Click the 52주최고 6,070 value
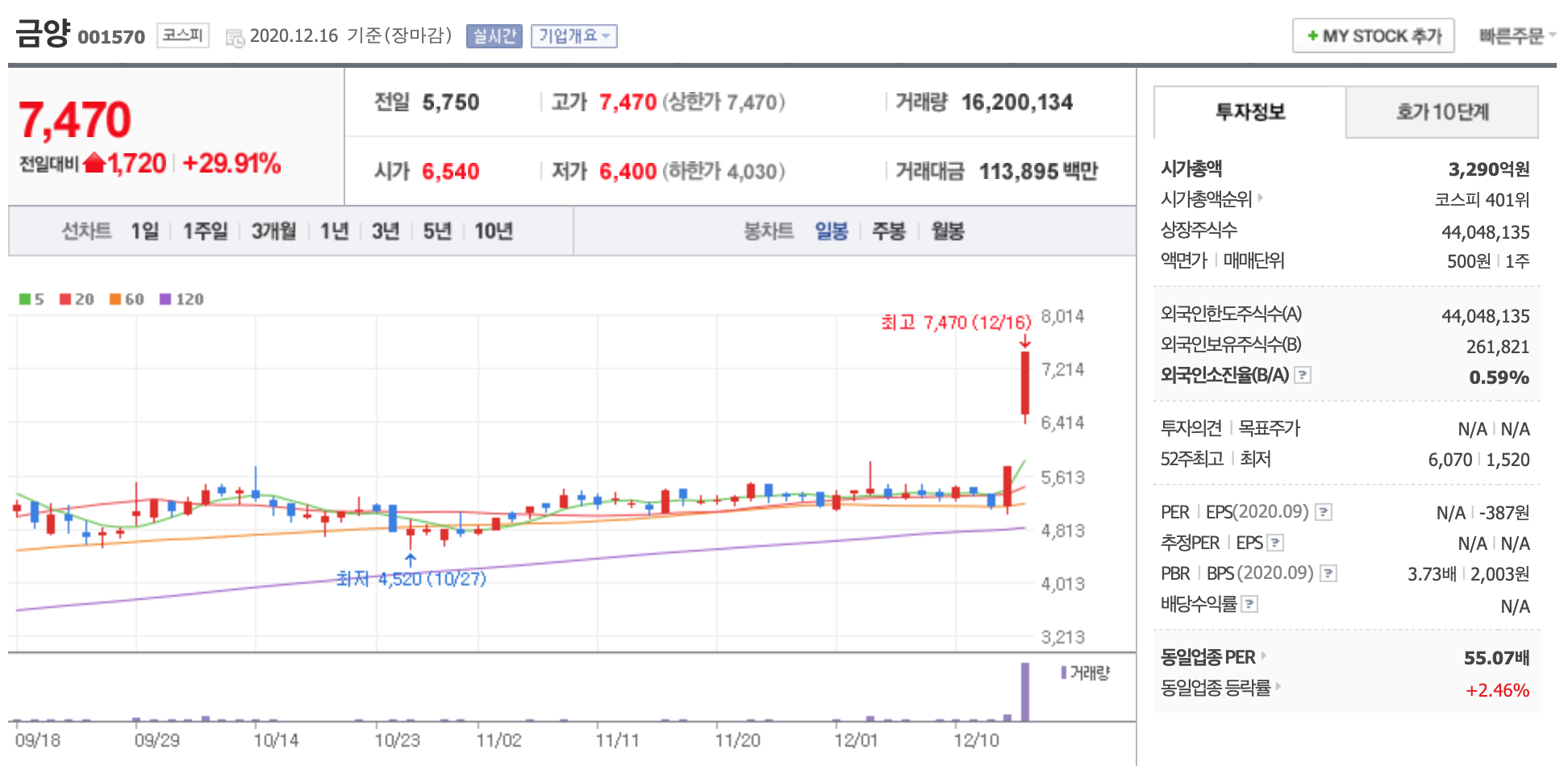This screenshot has height=766, width=1568. 1450,460
